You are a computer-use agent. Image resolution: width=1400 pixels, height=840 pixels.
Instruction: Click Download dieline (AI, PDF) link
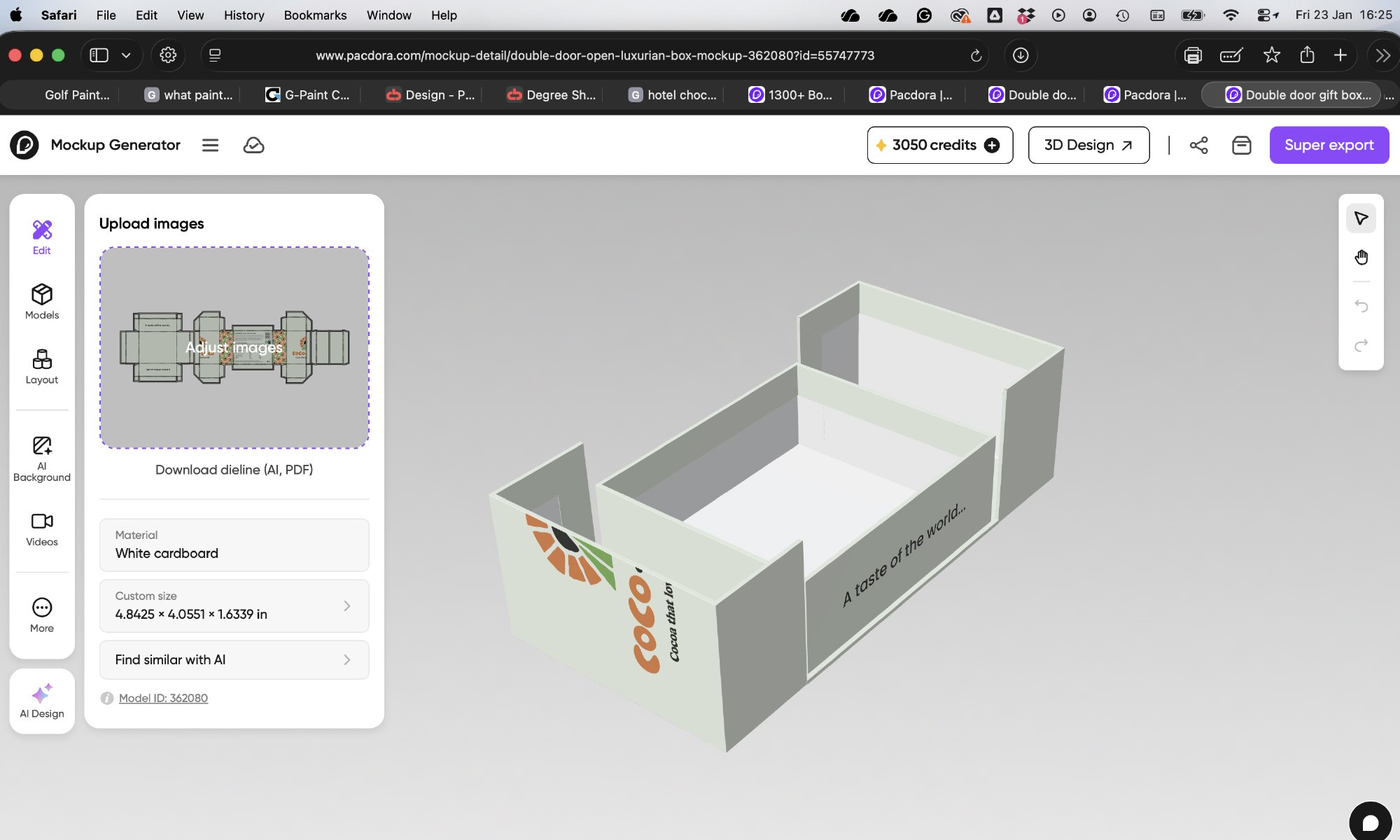click(x=234, y=470)
